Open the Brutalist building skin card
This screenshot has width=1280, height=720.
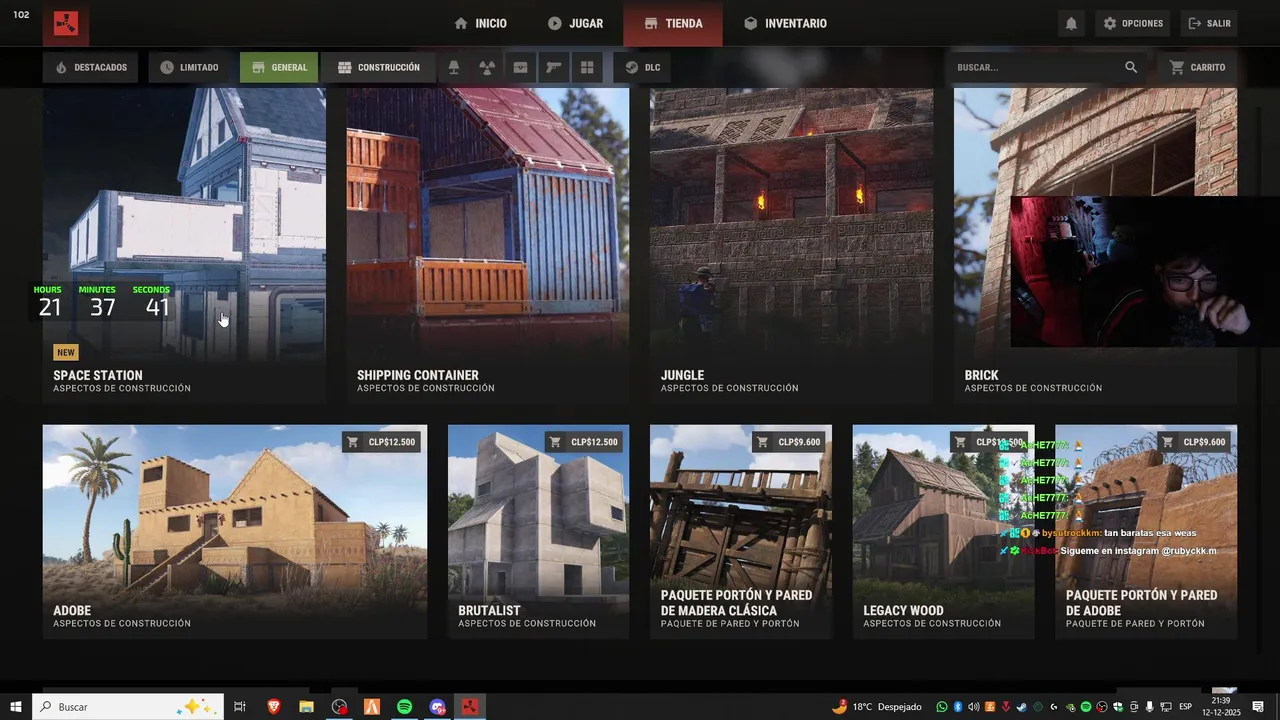coord(538,532)
